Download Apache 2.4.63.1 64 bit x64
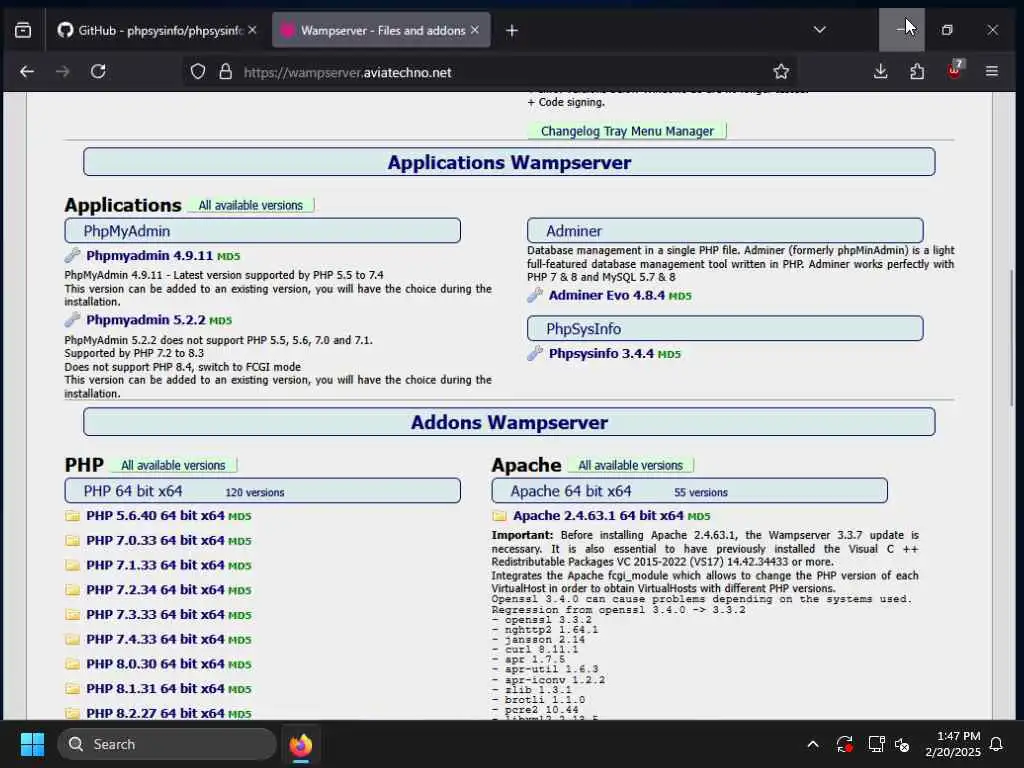Screen dimensions: 1024x768 pos(598,515)
